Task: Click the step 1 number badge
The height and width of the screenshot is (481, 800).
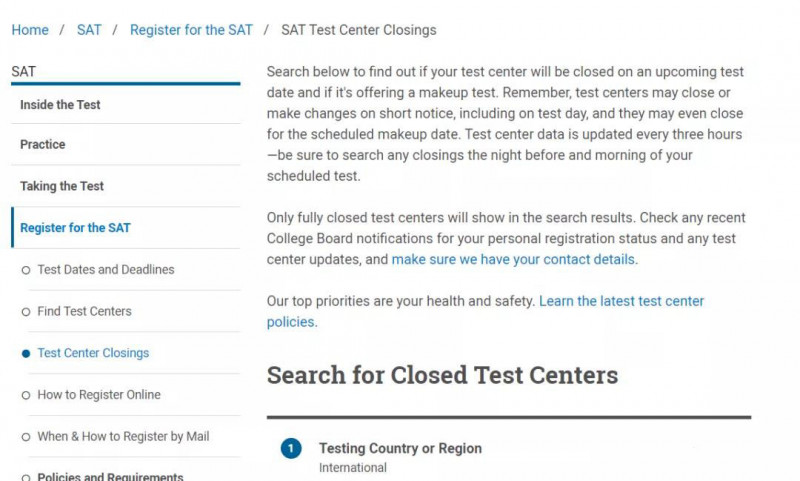Action: click(291, 448)
